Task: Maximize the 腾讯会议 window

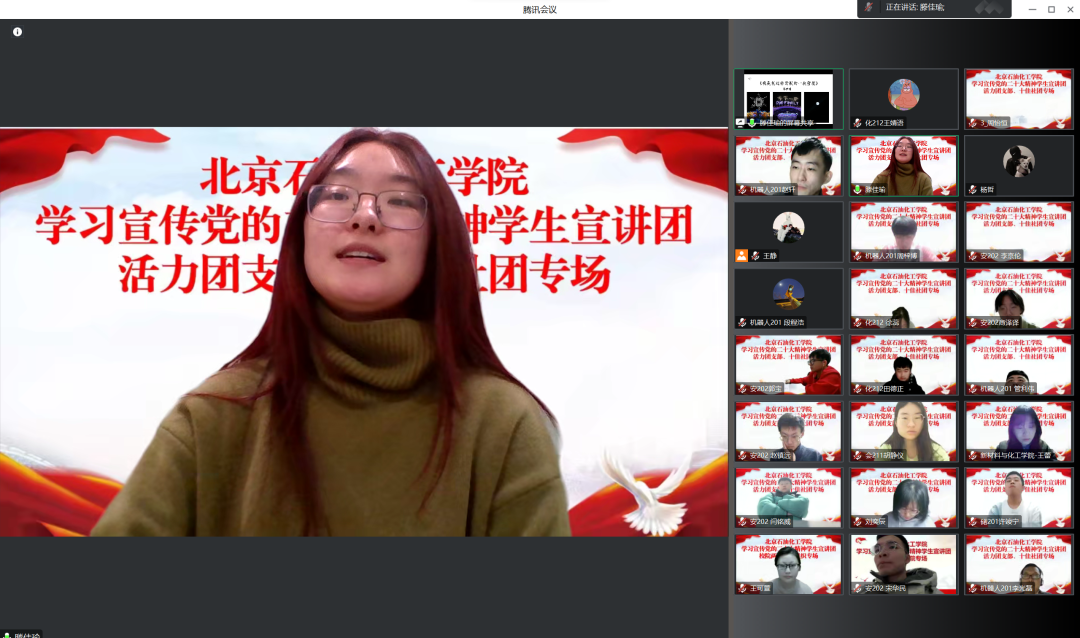Action: (1051, 9)
